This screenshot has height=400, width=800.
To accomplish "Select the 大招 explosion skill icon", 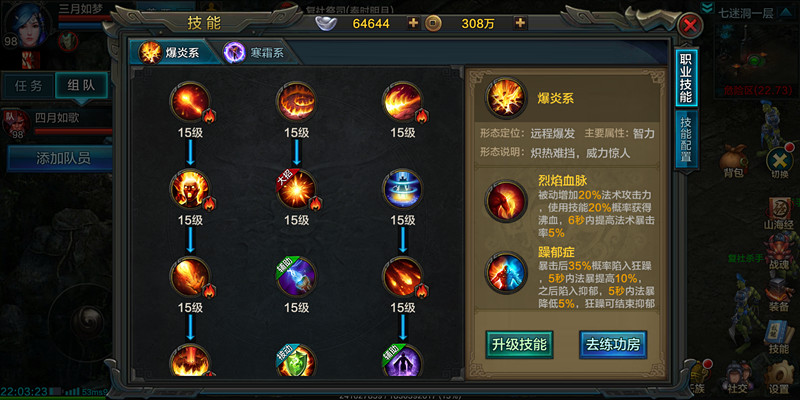I will [x=296, y=189].
